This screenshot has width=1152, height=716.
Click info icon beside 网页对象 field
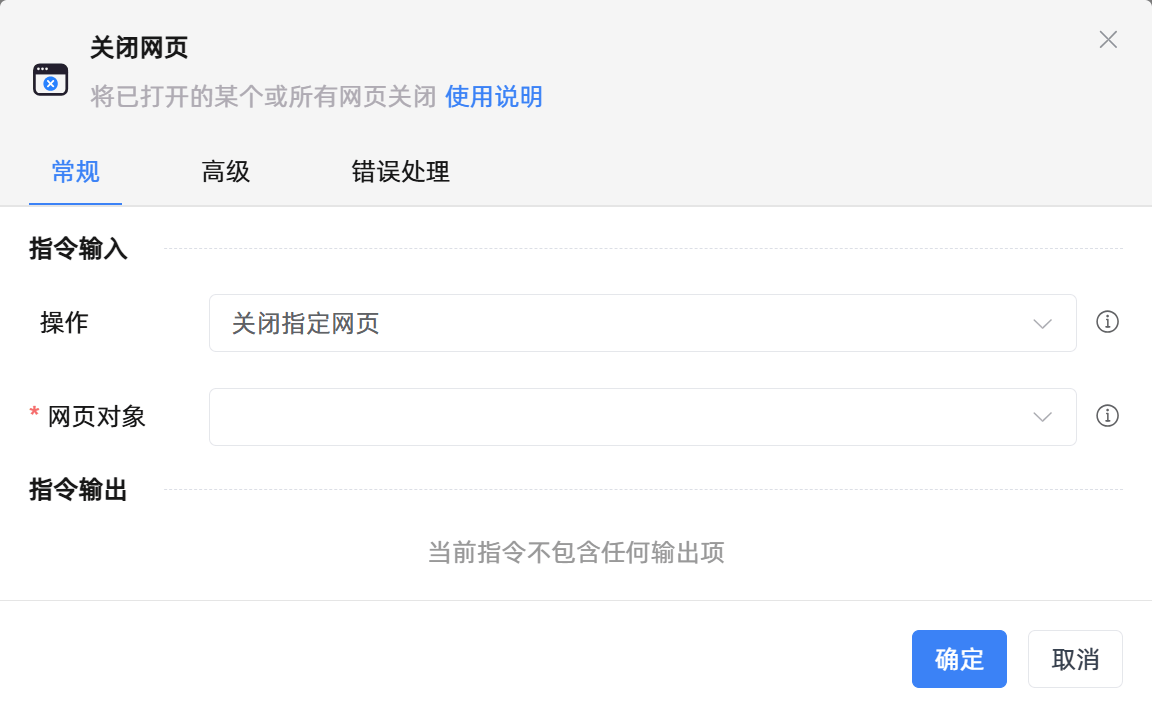1107,416
